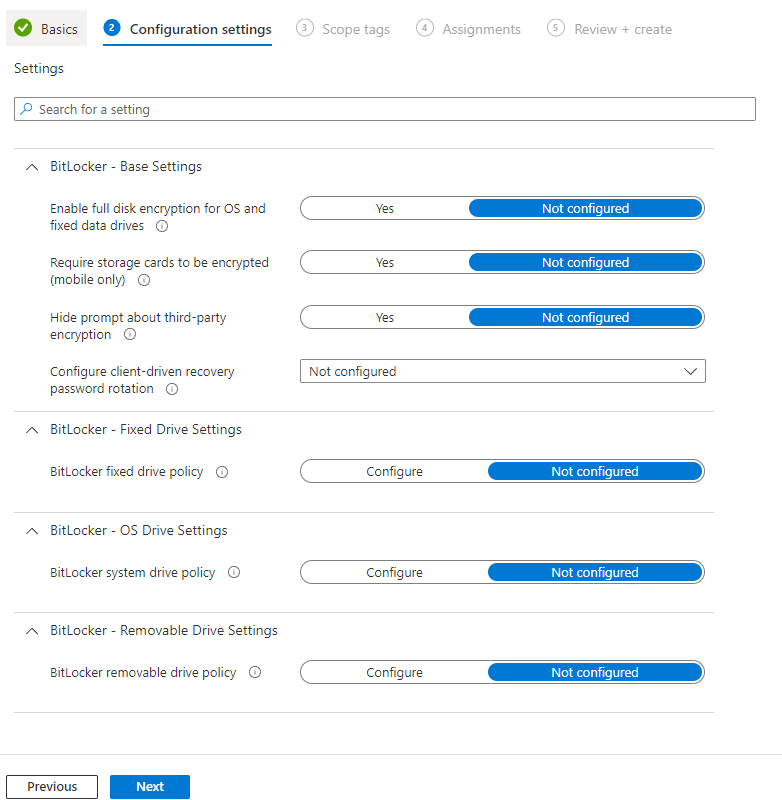Click info icon for BitLocker removable drive policy
The width and height of the screenshot is (782, 800).
point(255,672)
